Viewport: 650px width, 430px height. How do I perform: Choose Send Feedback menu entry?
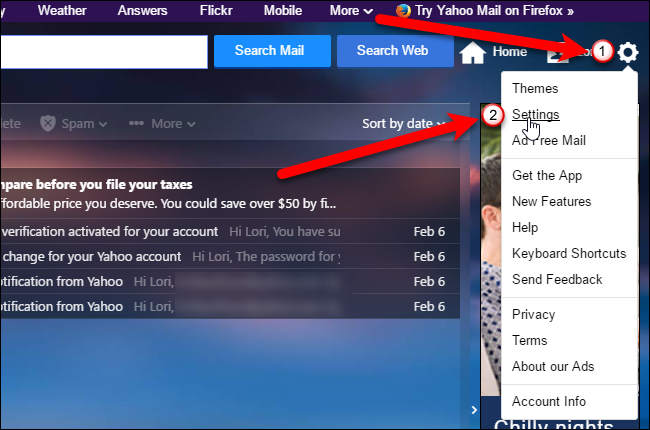(557, 279)
